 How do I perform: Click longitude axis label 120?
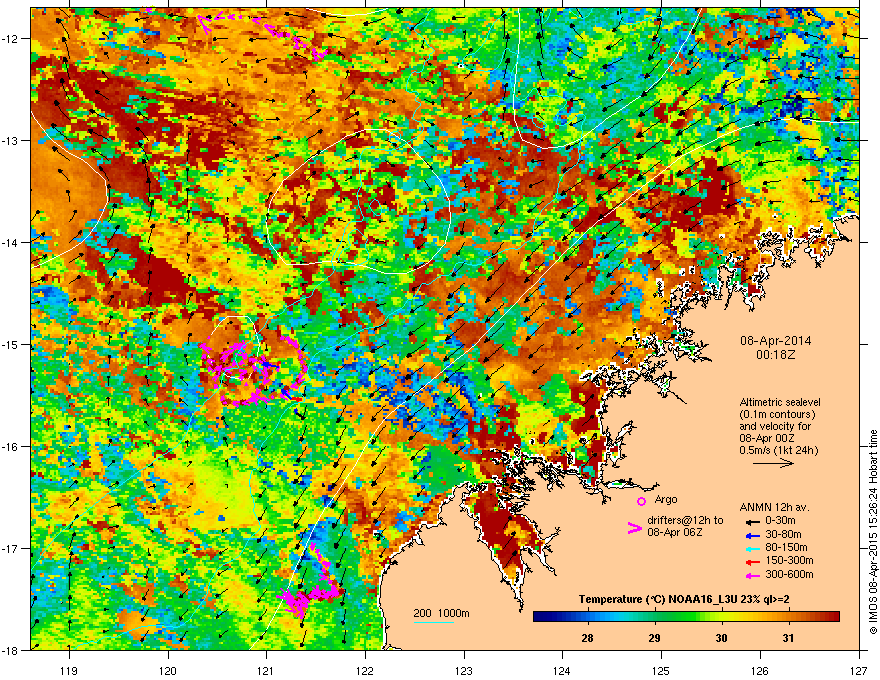coord(168,670)
